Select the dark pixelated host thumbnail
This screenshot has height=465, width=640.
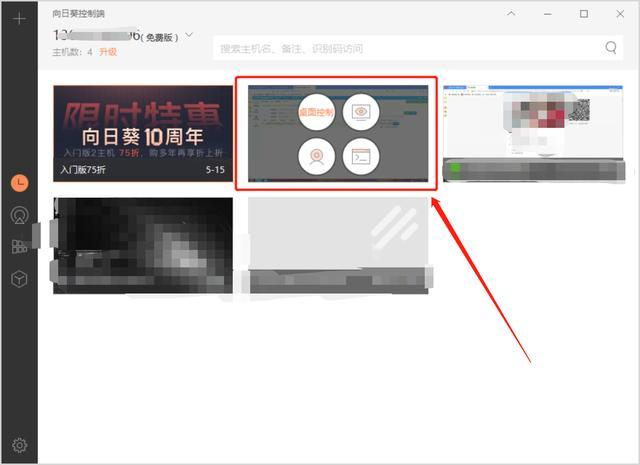[x=143, y=245]
